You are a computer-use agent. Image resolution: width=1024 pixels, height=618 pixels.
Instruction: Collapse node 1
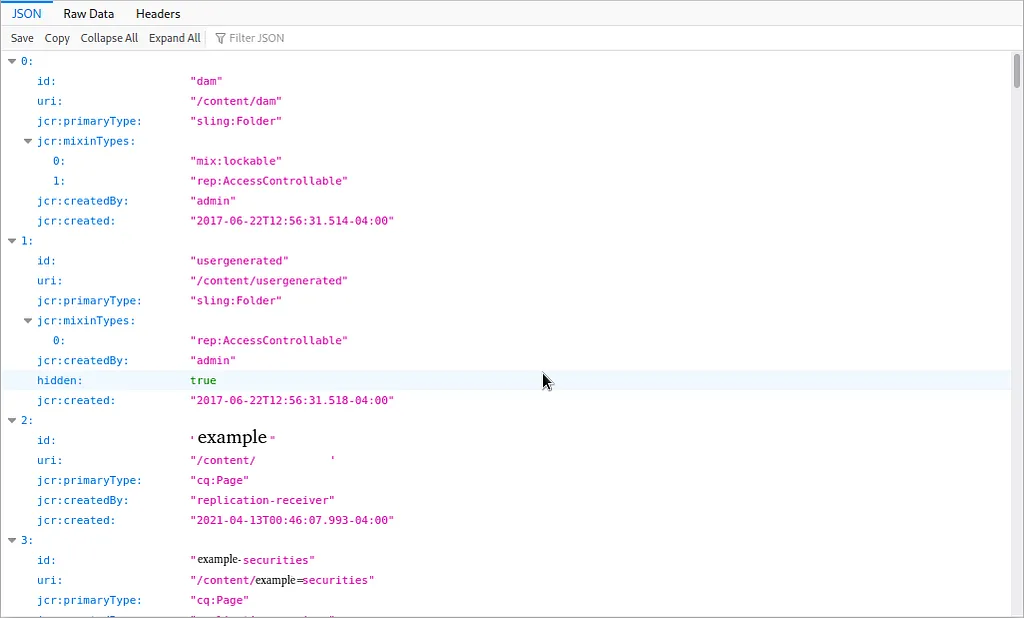coord(12,241)
